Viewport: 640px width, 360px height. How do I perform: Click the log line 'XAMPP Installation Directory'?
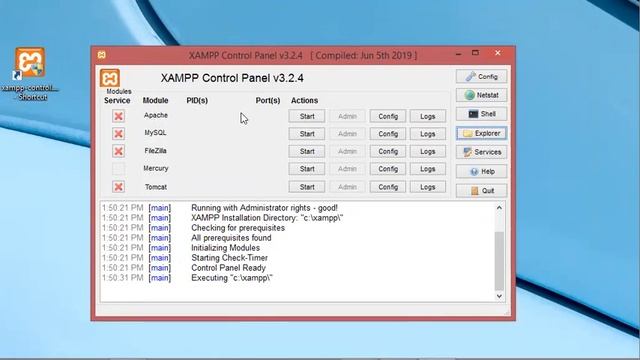pos(267,218)
